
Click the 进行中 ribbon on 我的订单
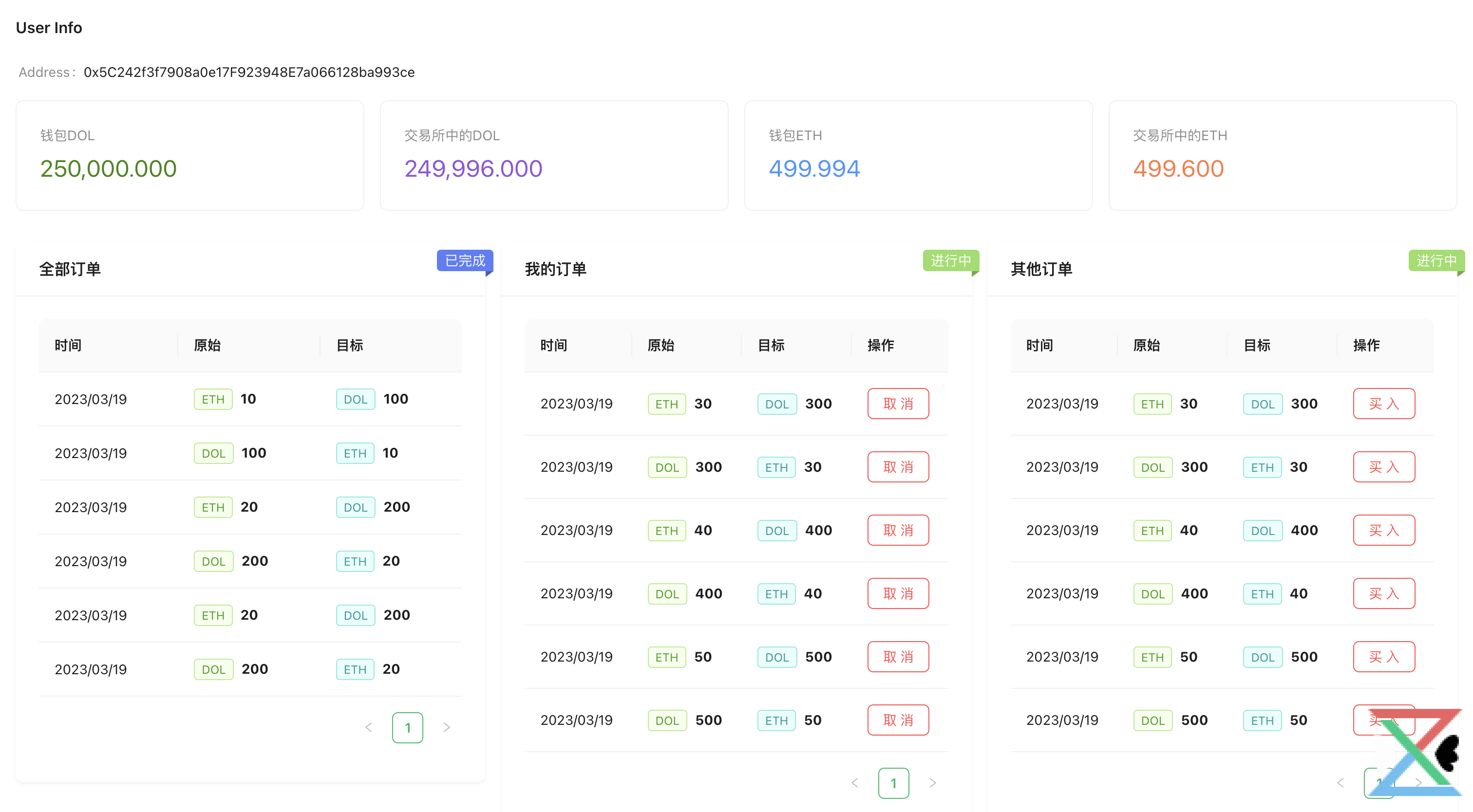point(950,260)
